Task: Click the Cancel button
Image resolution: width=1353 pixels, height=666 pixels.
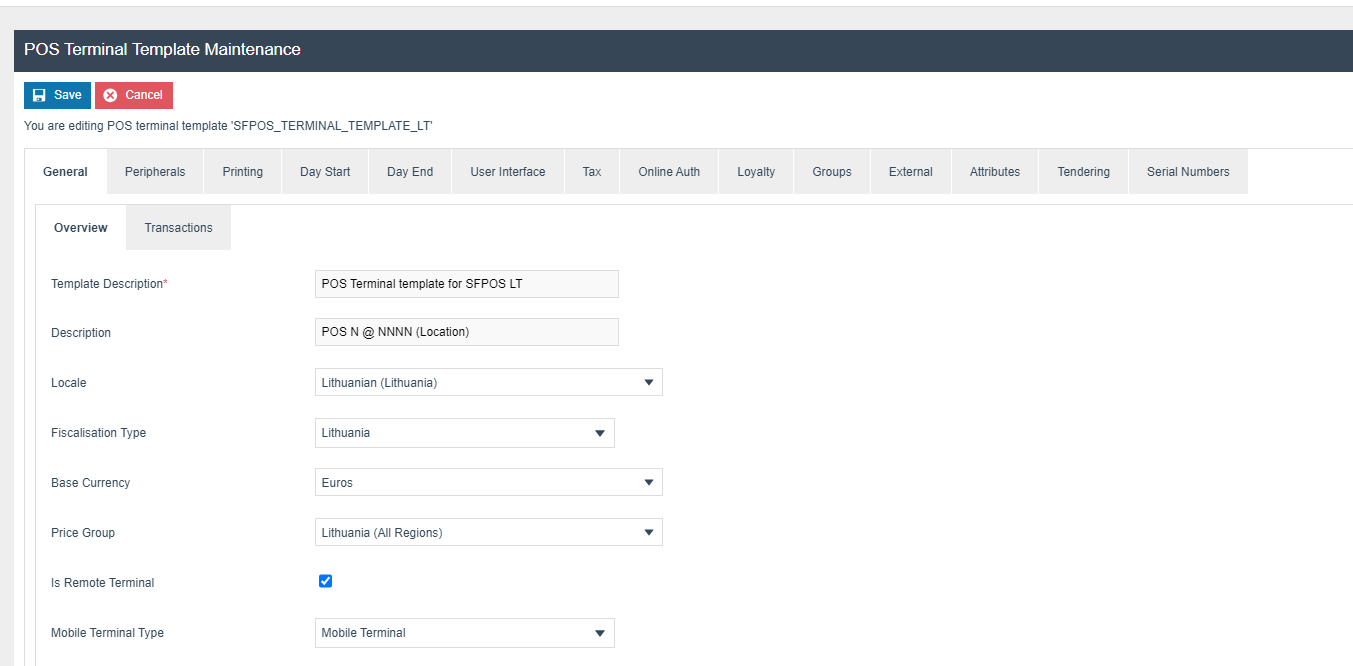Action: coord(134,95)
